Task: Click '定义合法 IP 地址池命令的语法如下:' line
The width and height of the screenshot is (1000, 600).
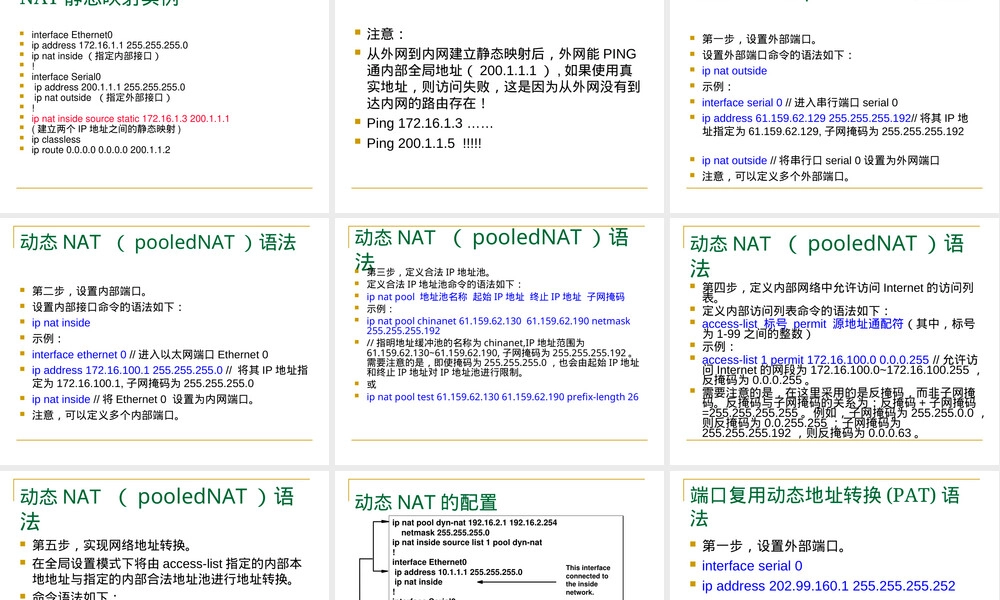Action: (x=445, y=284)
